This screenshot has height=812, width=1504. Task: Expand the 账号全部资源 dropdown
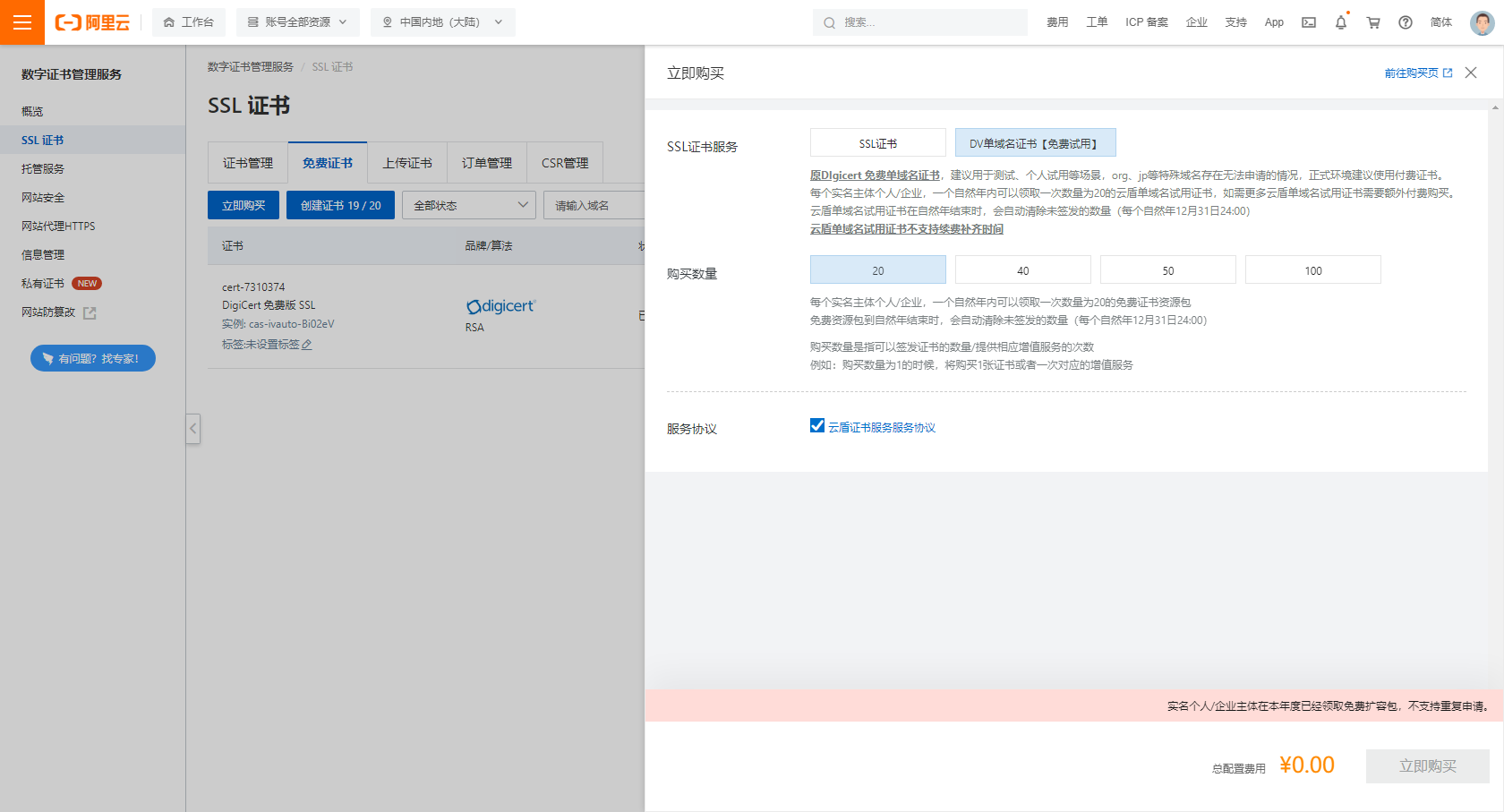297,22
